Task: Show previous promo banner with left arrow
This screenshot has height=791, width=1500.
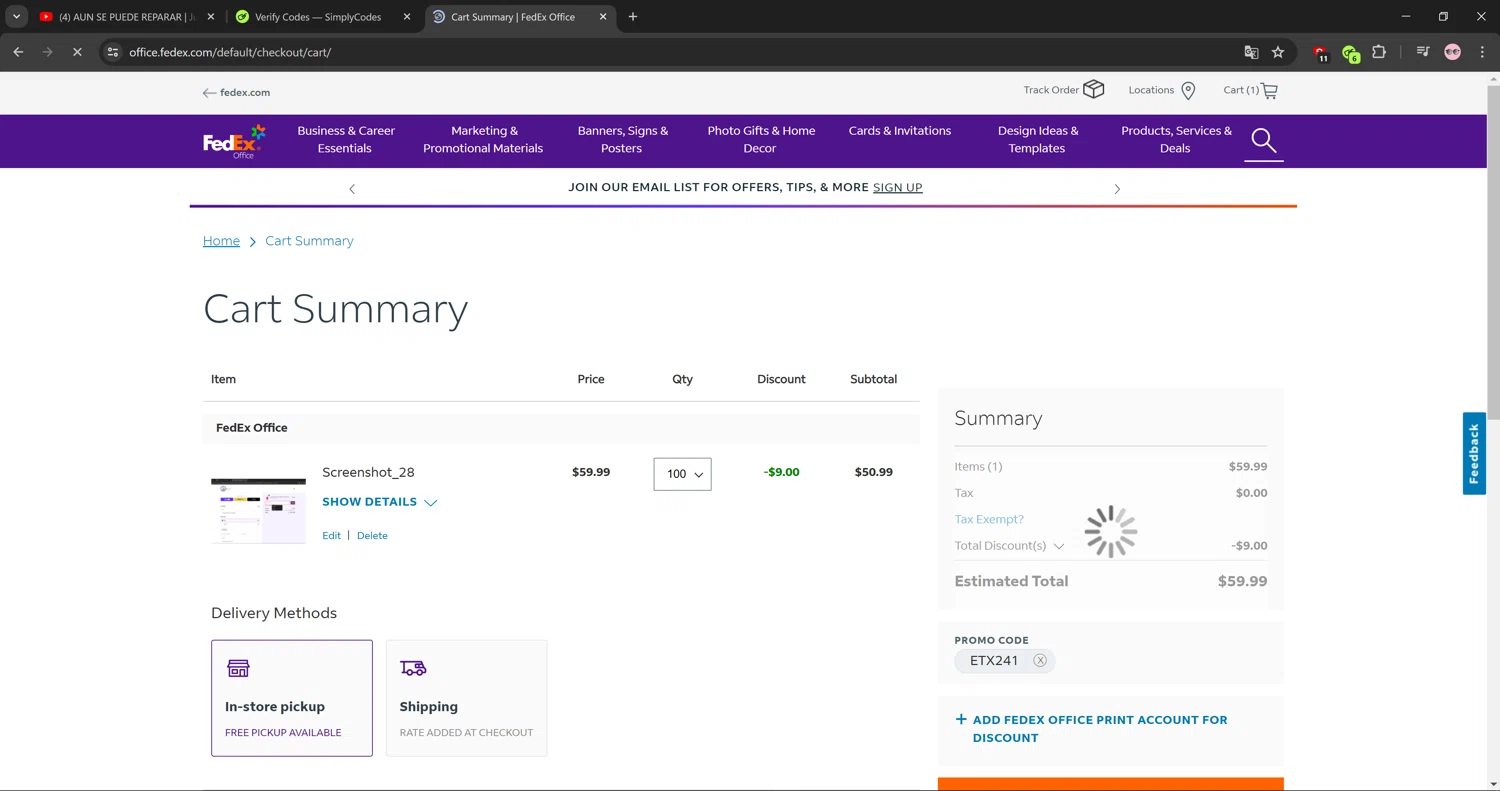Action: point(352,189)
